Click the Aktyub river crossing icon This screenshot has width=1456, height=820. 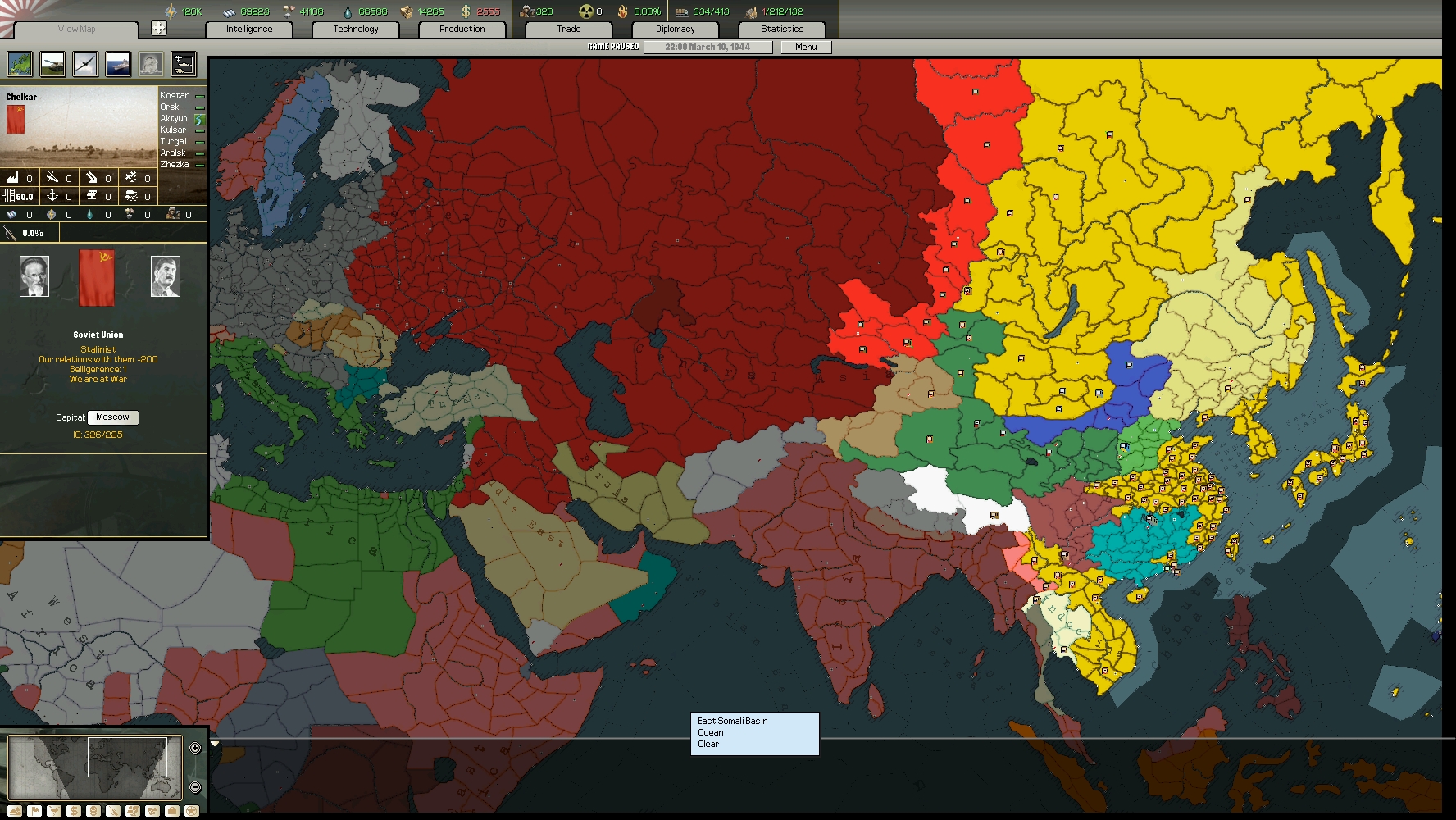point(199,119)
